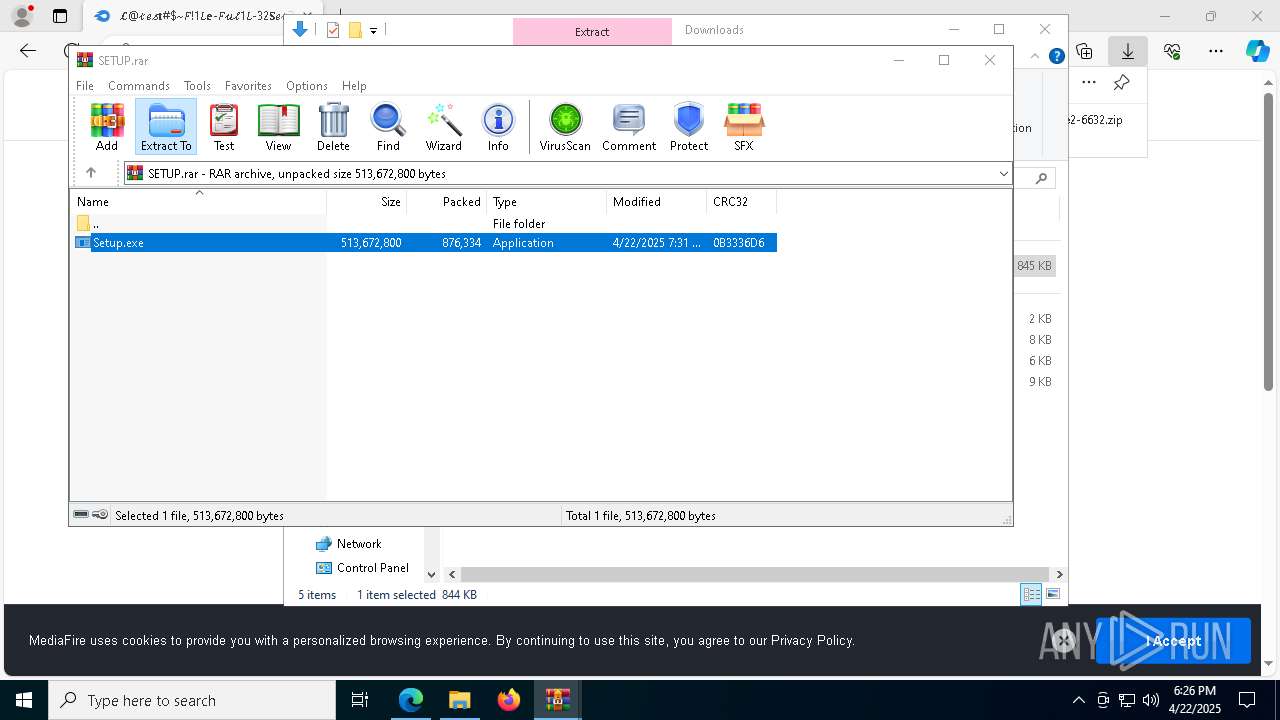This screenshot has height=720, width=1280.
Task: Run the Test archive tool
Action: 224,127
